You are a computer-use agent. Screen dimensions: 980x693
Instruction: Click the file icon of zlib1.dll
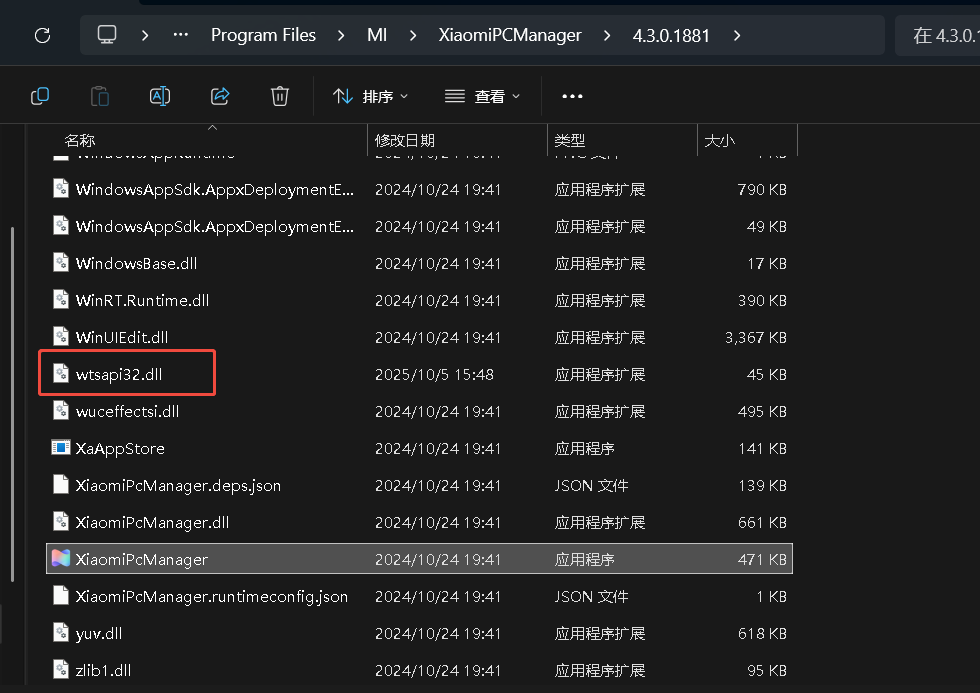coord(61,670)
